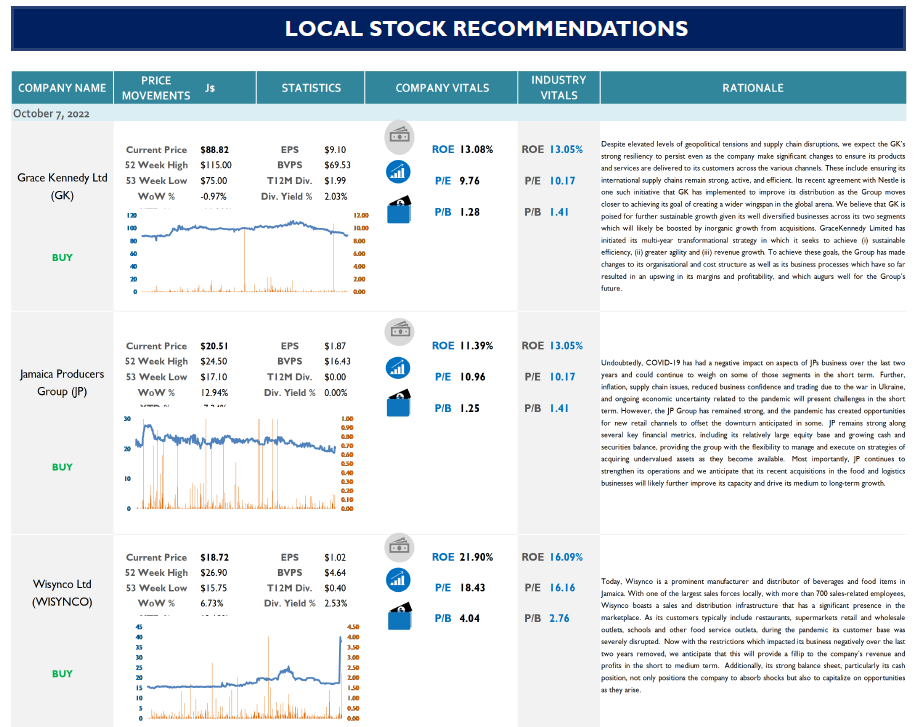Click the bar chart P/E icon for Grace Kennedy

(x=398, y=172)
